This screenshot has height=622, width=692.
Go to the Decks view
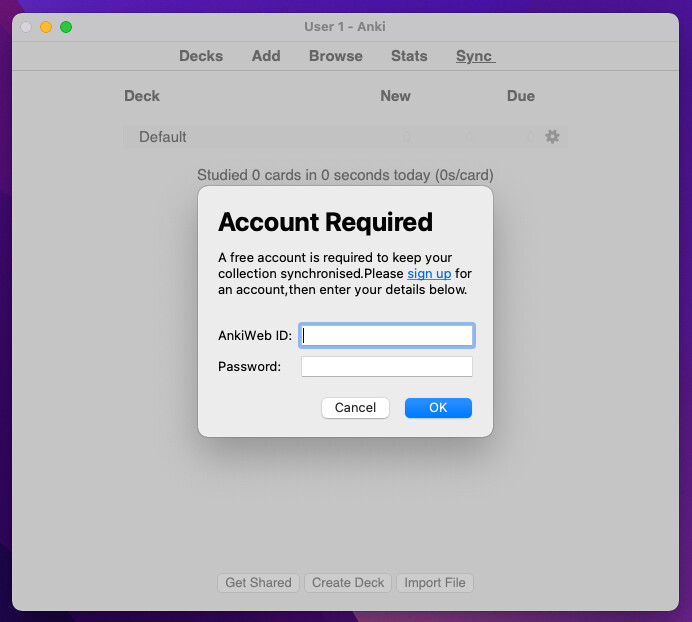(201, 56)
